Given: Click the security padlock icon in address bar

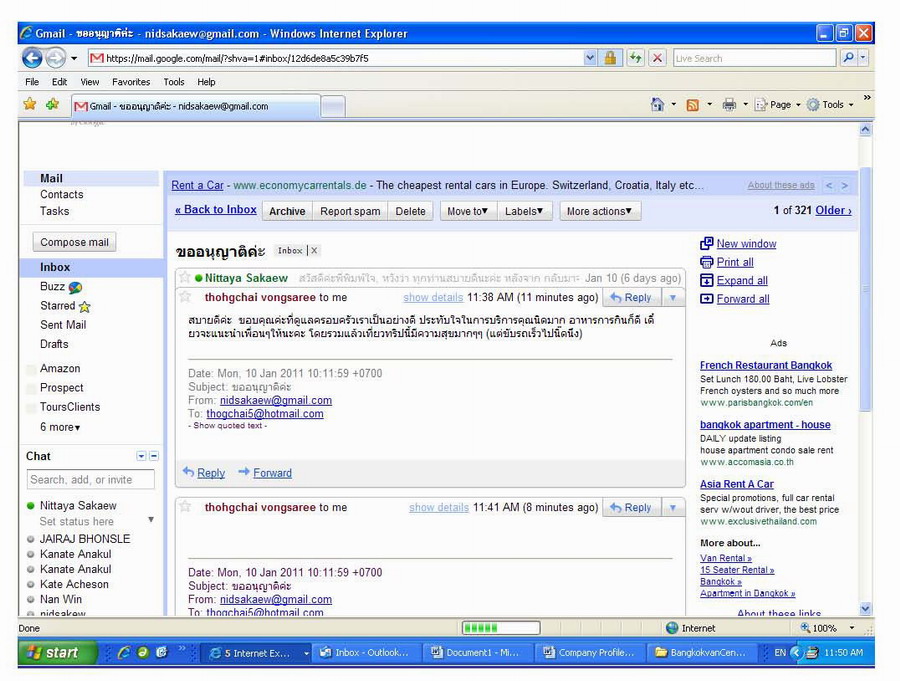Looking at the screenshot, I should pyautogui.click(x=610, y=58).
